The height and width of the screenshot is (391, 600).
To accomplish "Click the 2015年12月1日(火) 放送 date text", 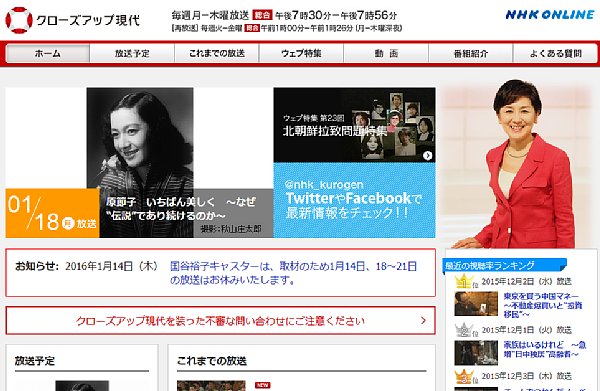I will click(x=527, y=330).
